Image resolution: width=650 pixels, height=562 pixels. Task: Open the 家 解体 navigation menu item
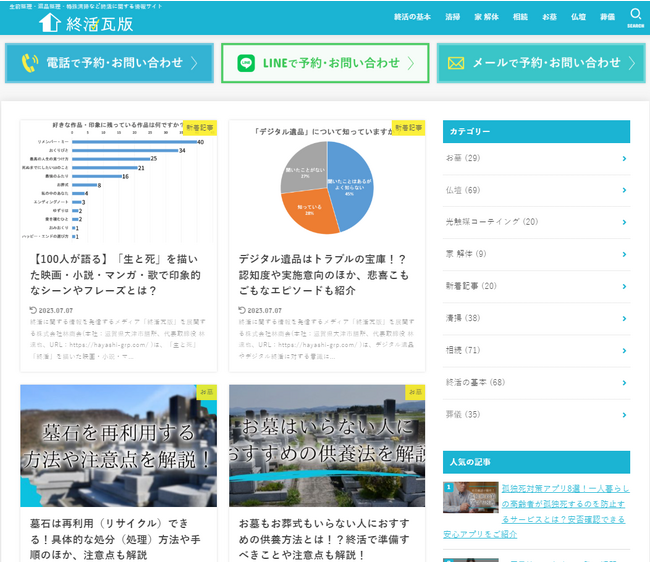[x=486, y=17]
